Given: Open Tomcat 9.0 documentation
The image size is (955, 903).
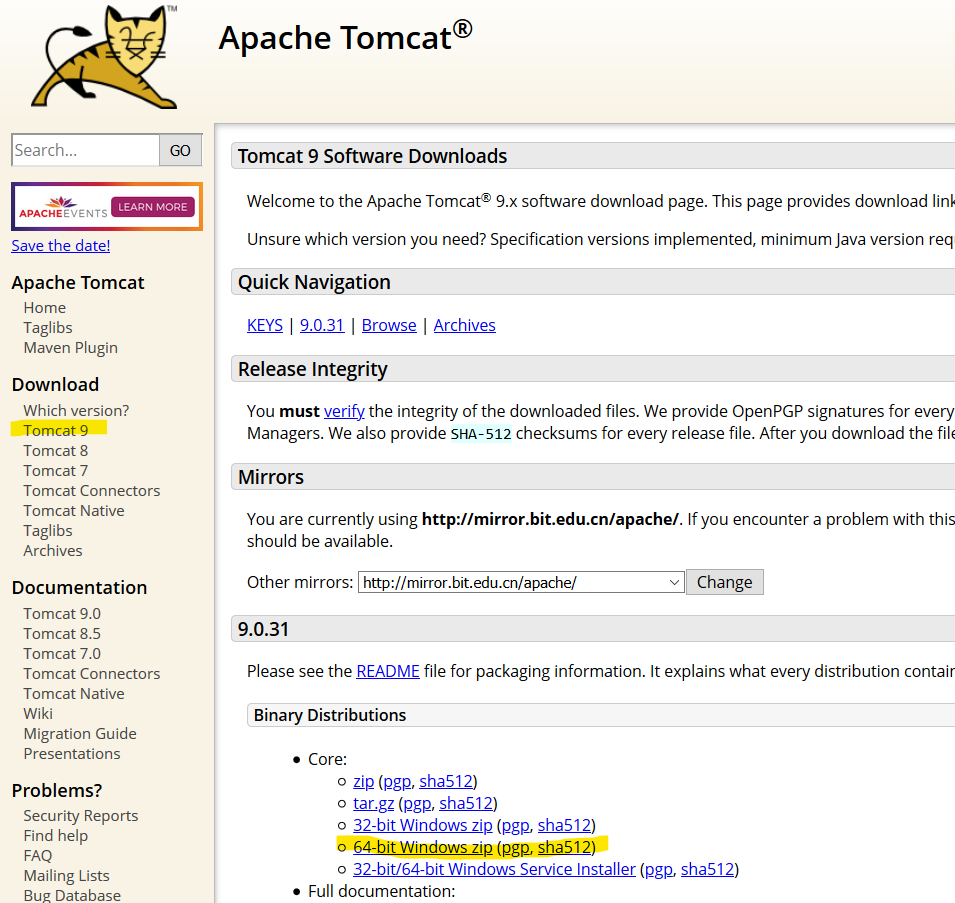Looking at the screenshot, I should coord(62,614).
